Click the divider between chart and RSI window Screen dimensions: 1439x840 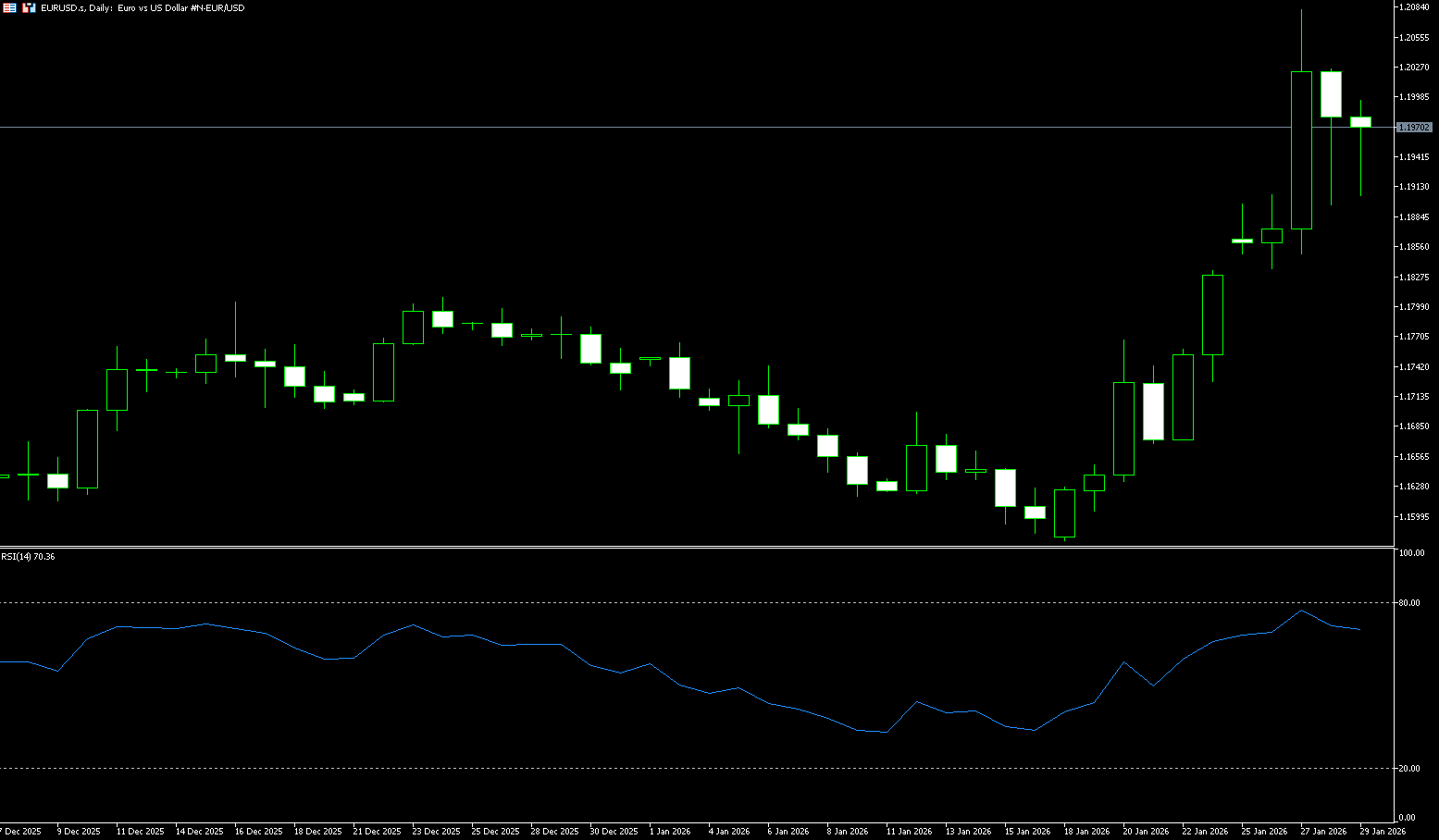click(694, 547)
